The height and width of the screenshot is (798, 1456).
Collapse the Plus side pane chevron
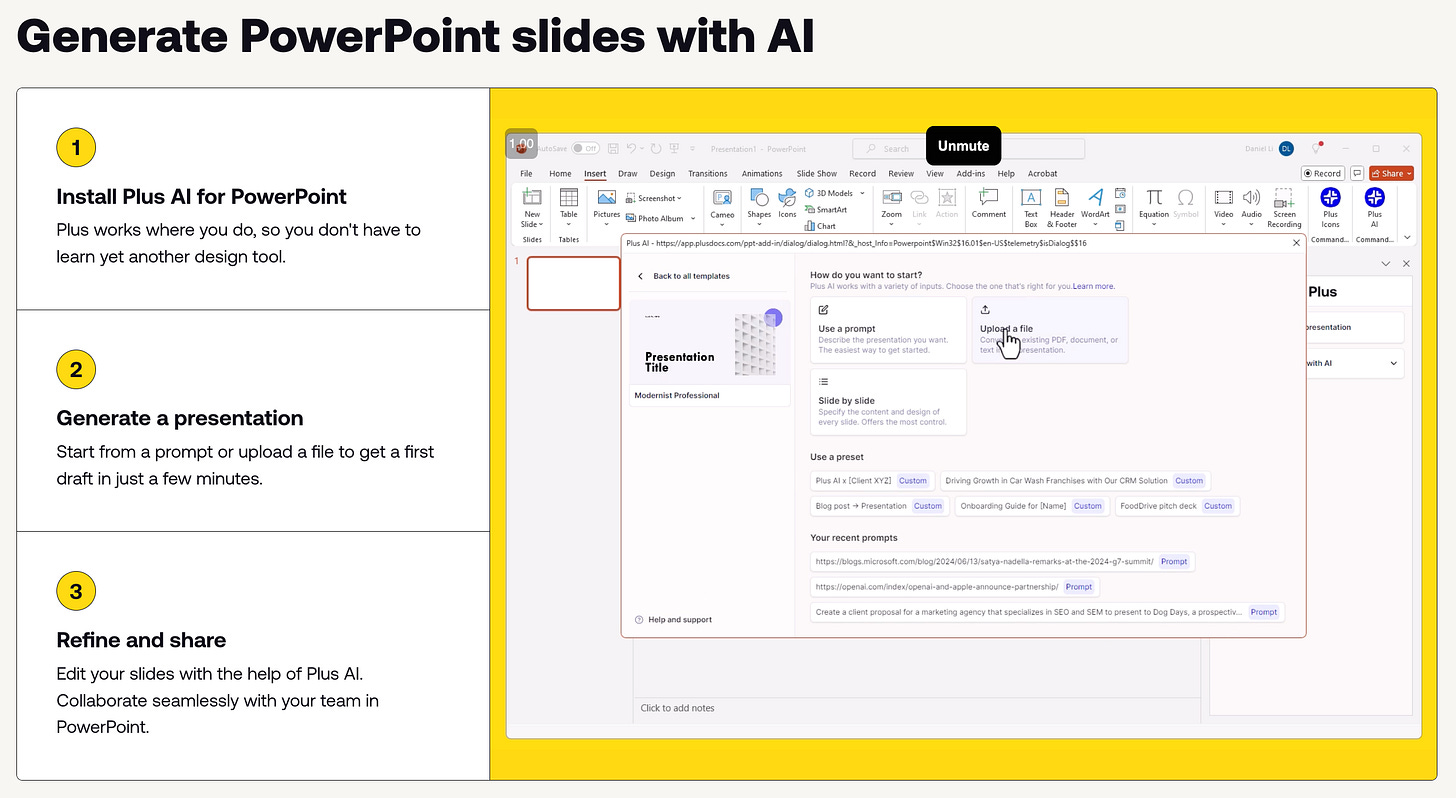coord(1386,263)
